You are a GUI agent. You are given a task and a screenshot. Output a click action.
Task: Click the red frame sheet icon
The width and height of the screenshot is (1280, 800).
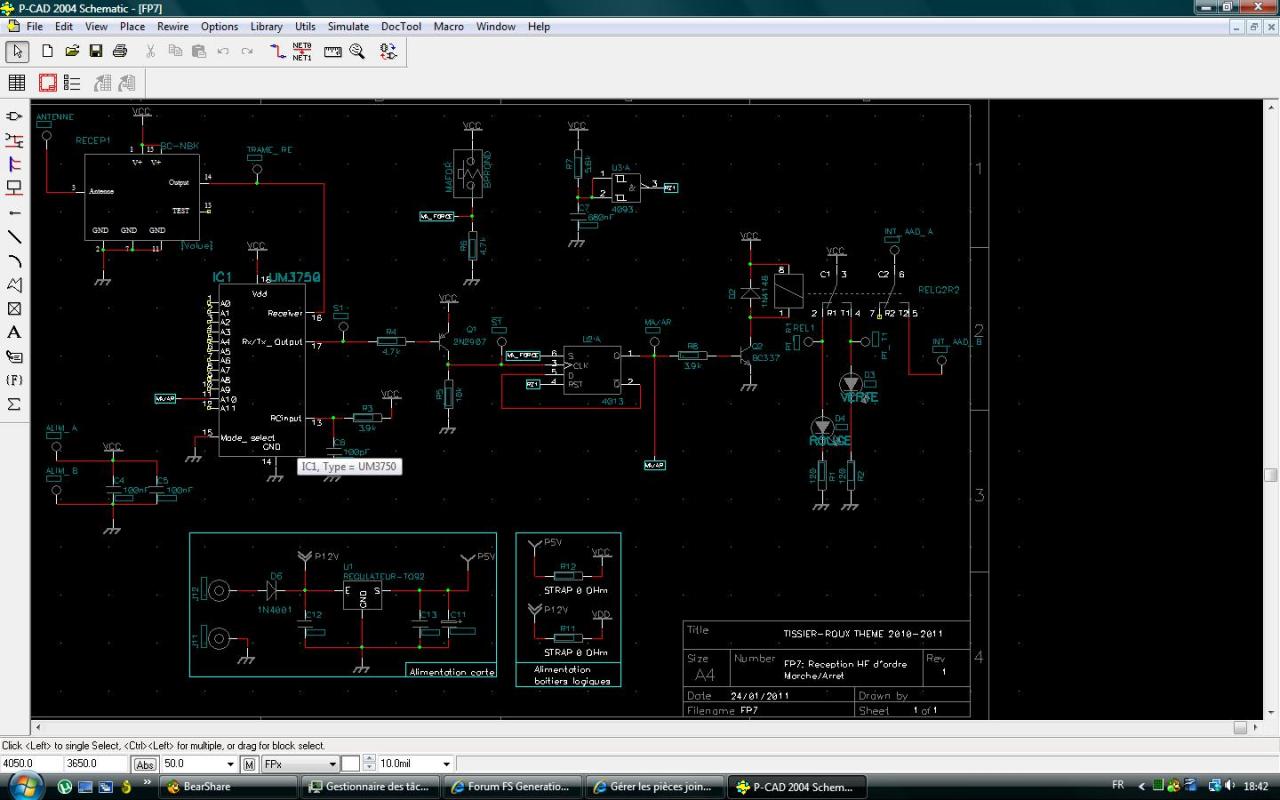47,83
